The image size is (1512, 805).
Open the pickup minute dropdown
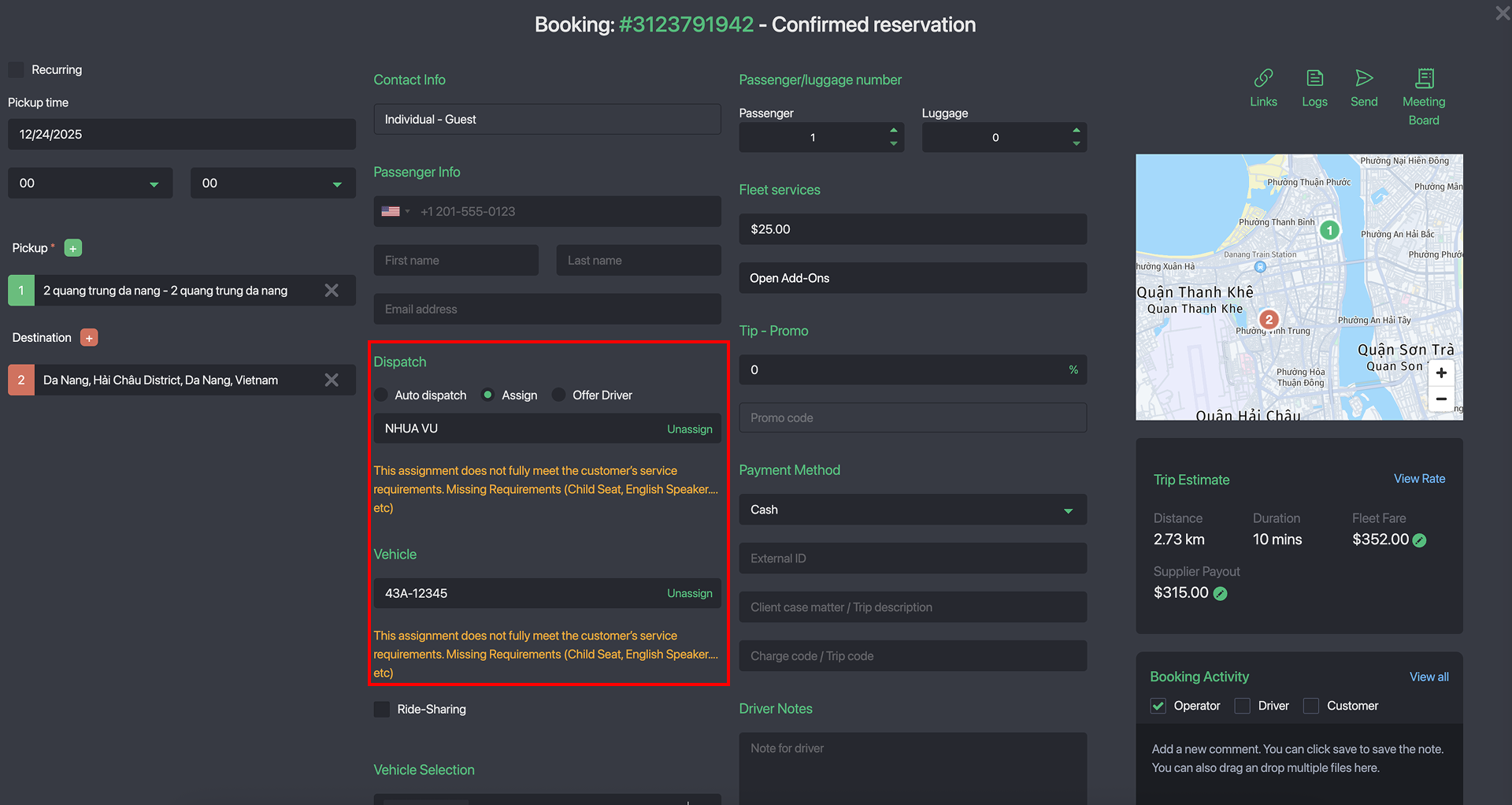pyautogui.click(x=272, y=183)
